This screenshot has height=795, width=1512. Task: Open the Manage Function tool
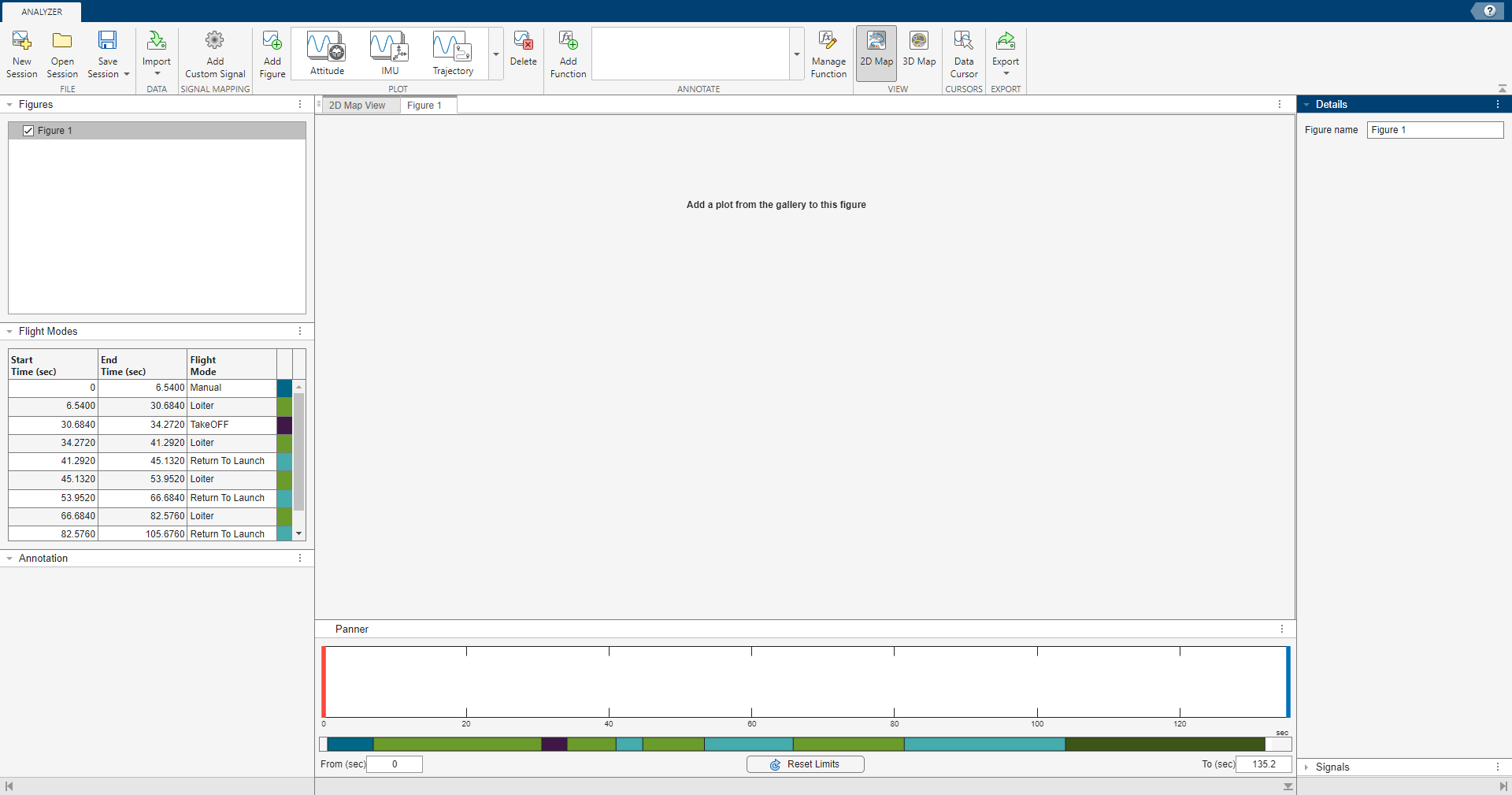point(828,51)
